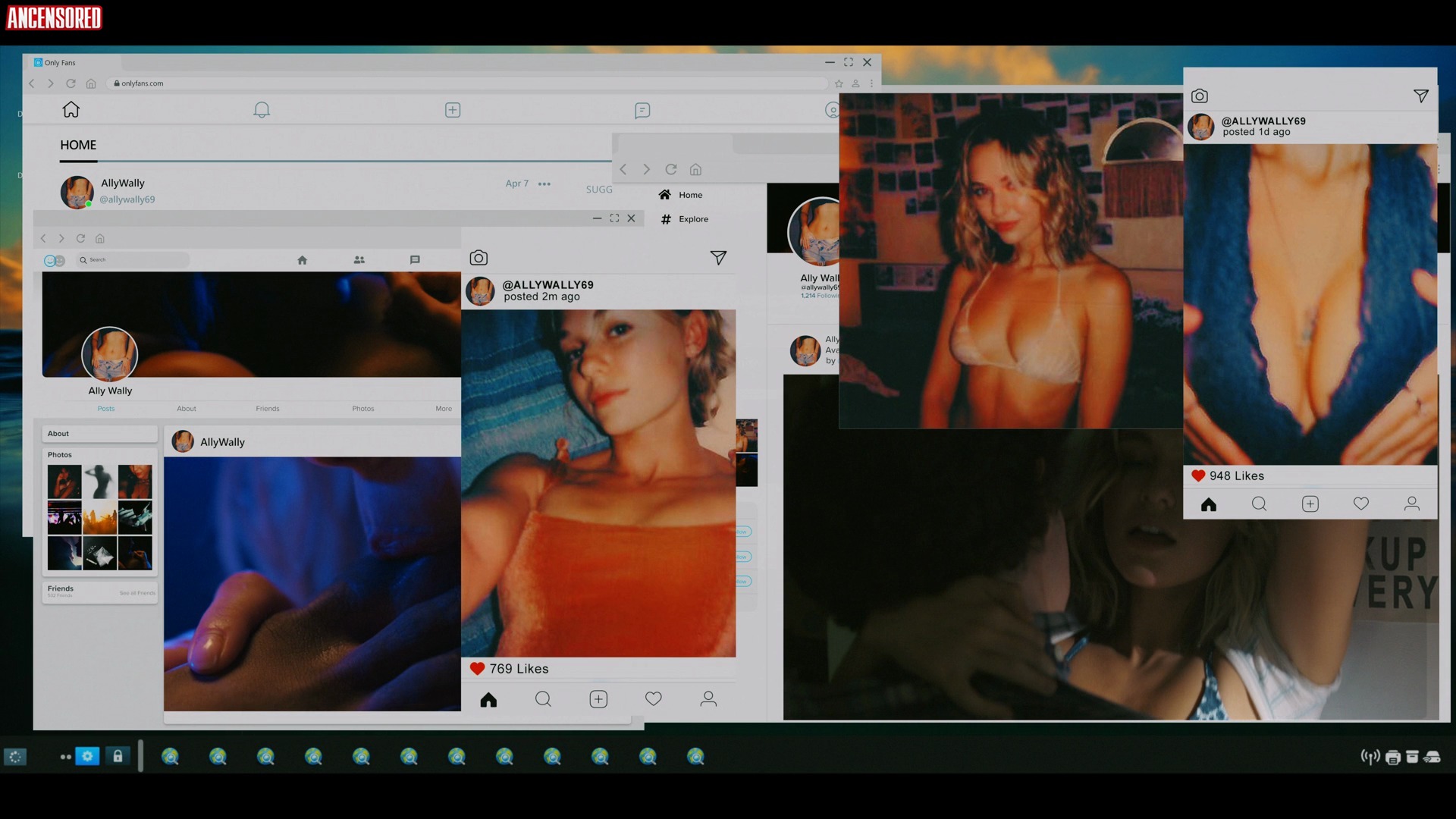Toggle the red heart beside 769 Likes
The width and height of the screenshot is (1456, 819).
coord(477,669)
